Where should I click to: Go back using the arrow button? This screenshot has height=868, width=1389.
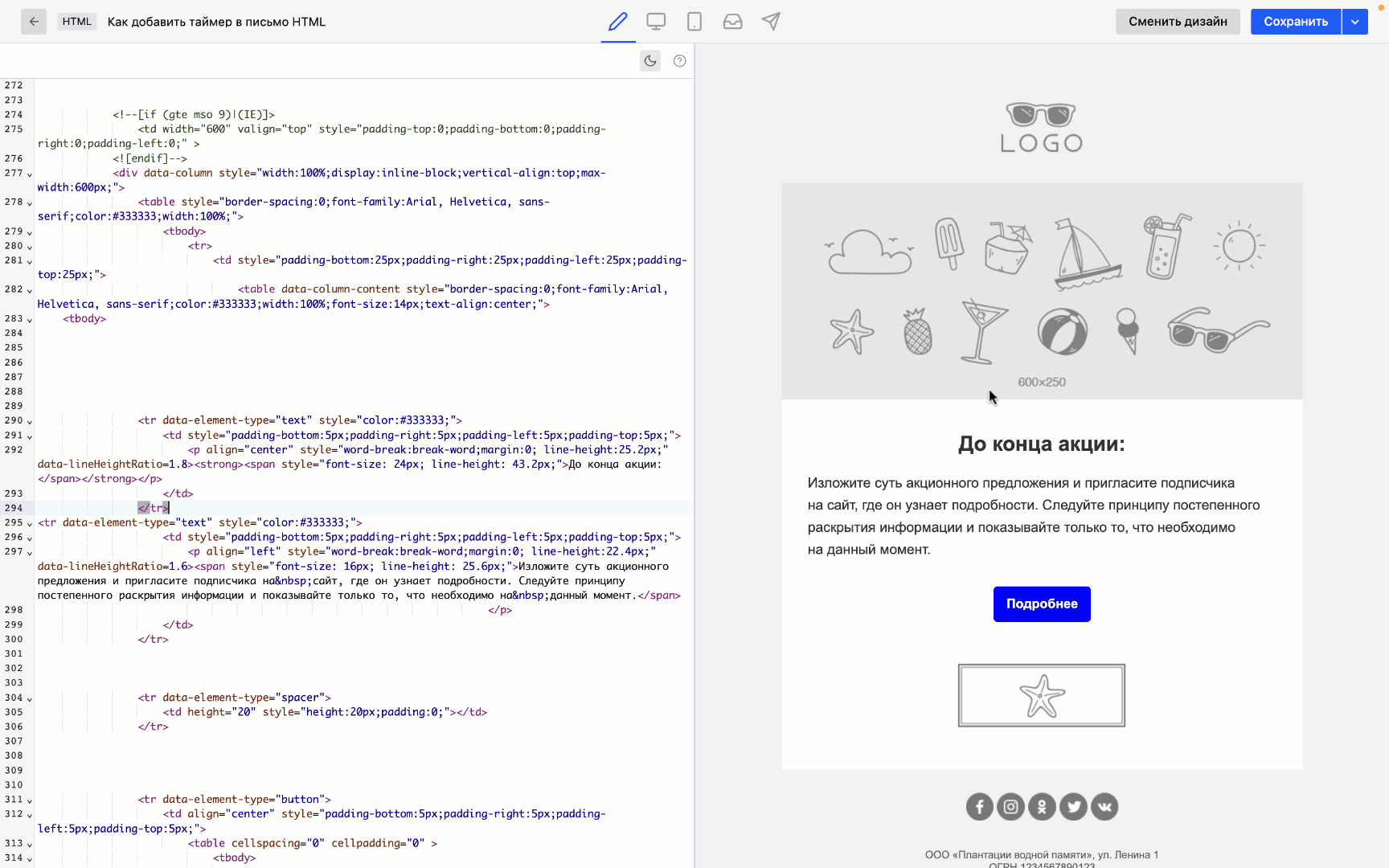34,22
